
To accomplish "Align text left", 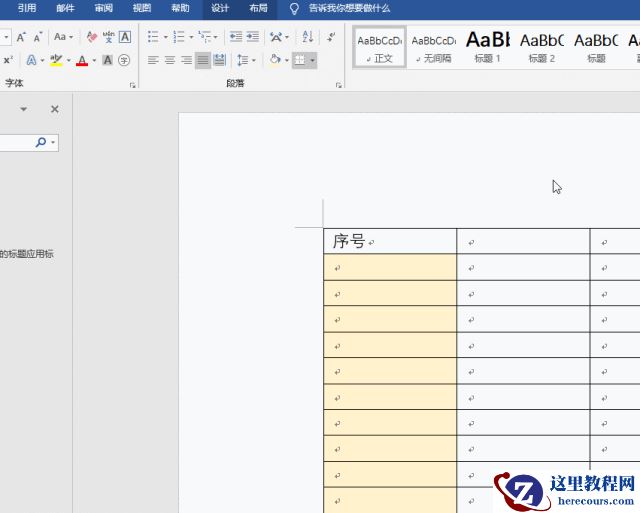I will (153, 60).
